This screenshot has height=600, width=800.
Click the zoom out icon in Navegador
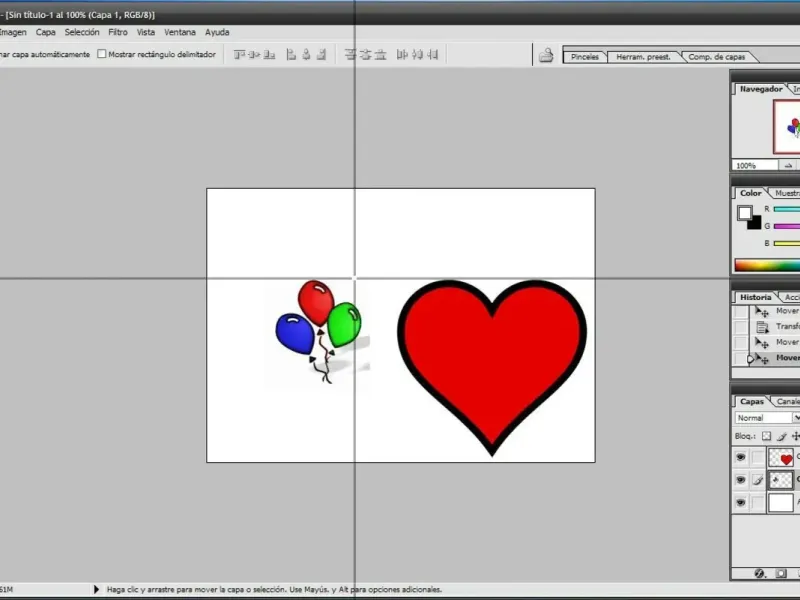[788, 165]
